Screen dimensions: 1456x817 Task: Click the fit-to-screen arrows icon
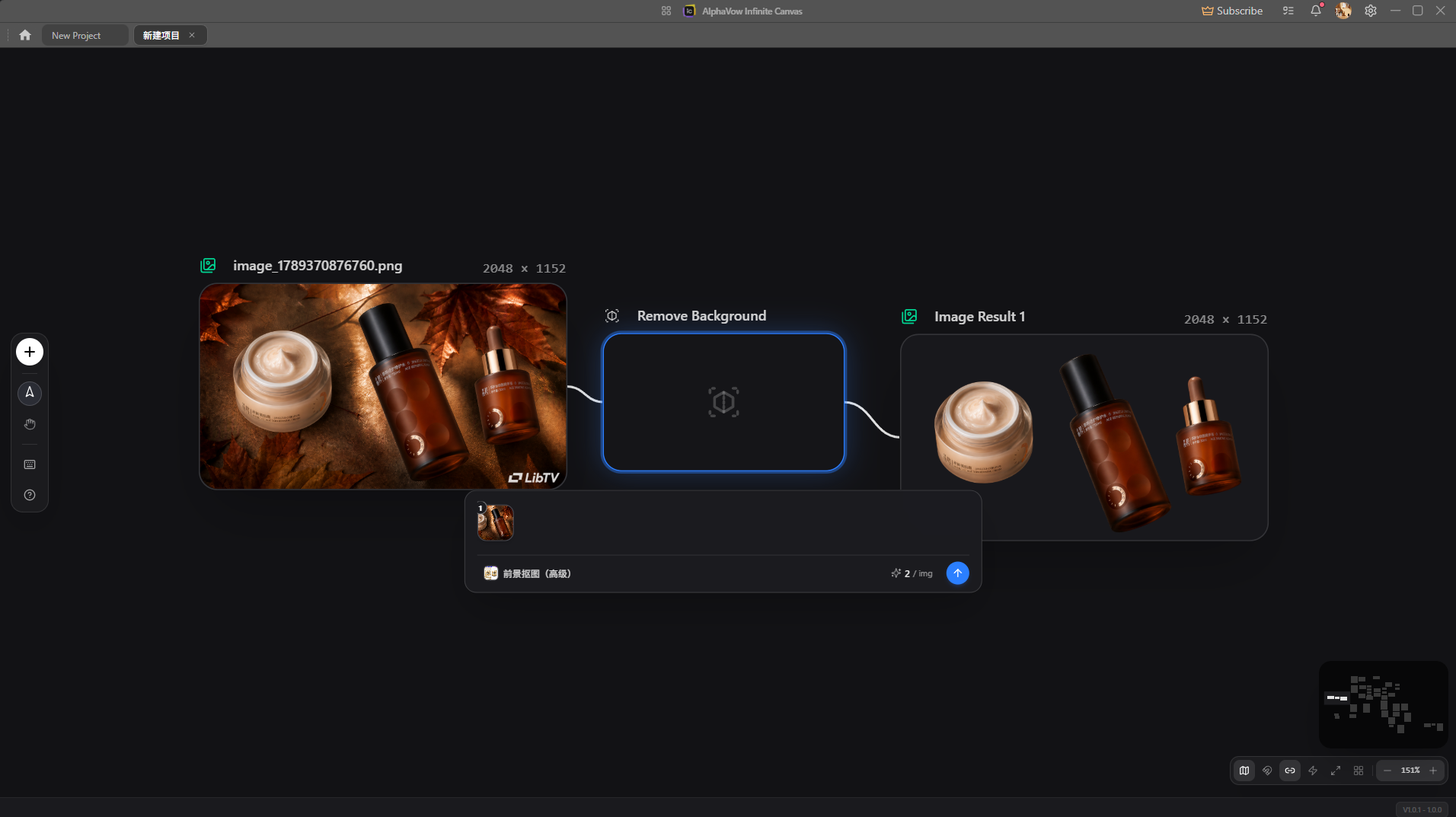click(x=1336, y=771)
